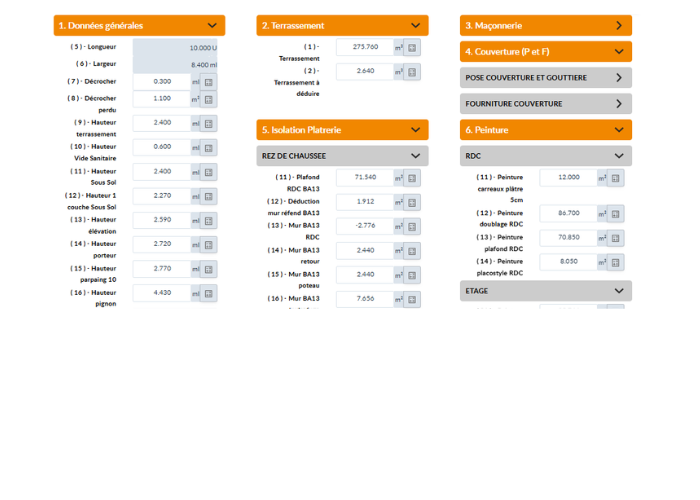The image size is (700, 500).
Task: Open calculator for Peinture placostyle RDC
Action: (616, 262)
